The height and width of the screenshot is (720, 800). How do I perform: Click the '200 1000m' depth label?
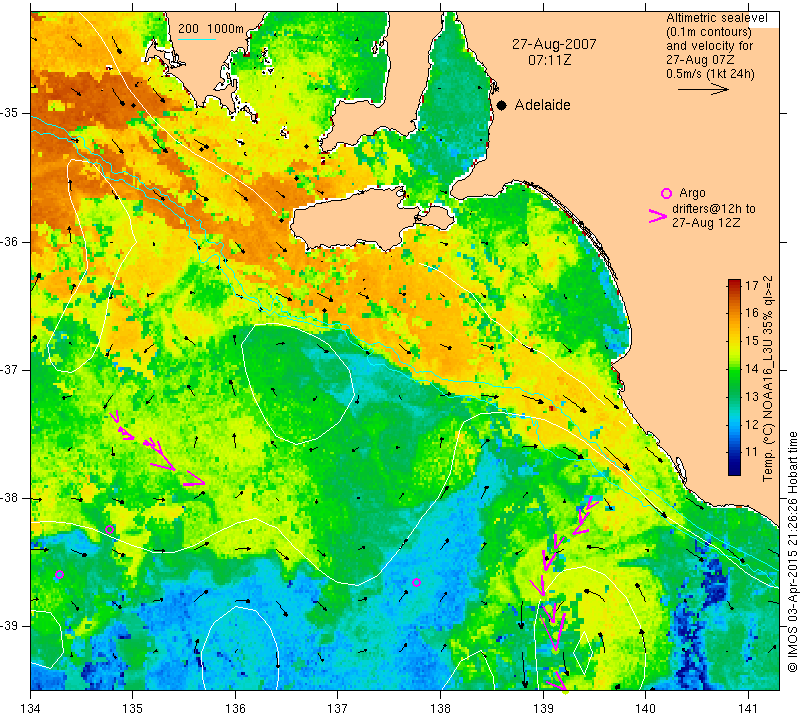(x=211, y=29)
